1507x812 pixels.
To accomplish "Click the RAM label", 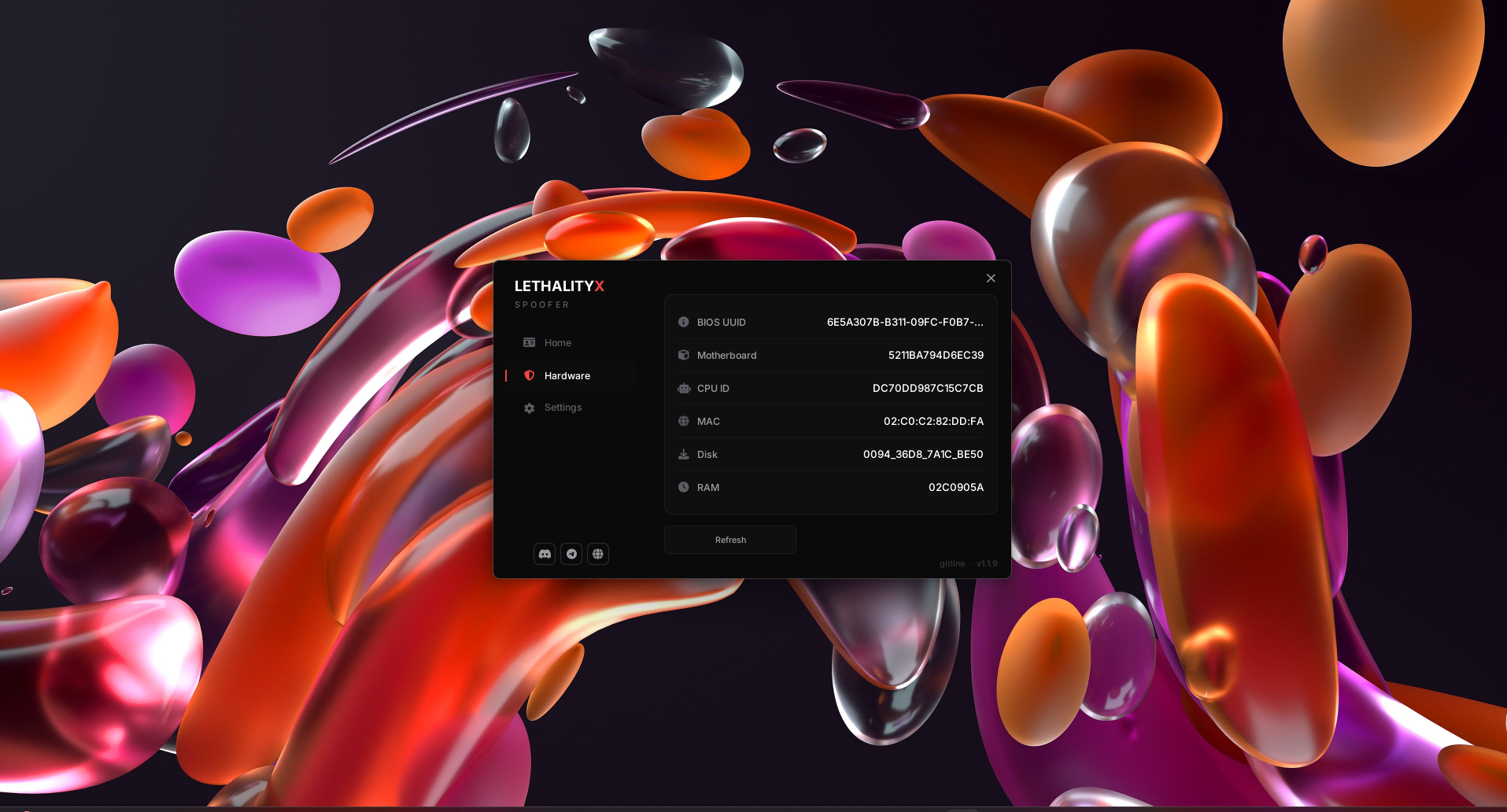I will pos(708,487).
